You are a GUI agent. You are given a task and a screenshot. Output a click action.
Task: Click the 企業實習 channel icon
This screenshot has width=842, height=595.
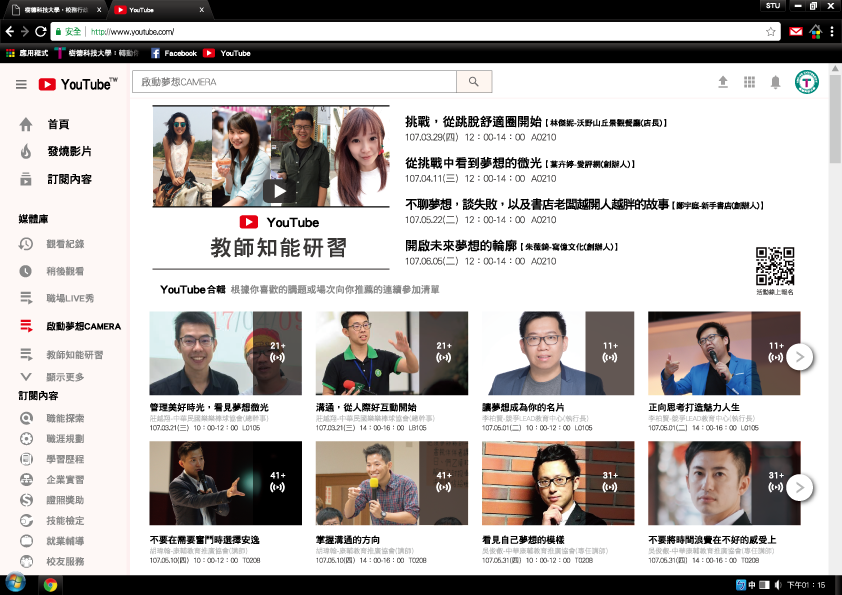click(26, 480)
